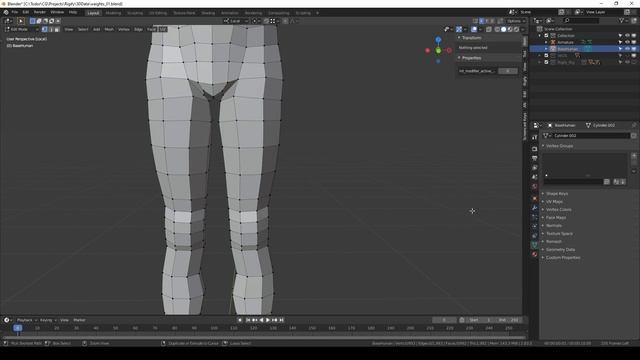This screenshot has width=640, height=360.
Task: Enable edge select mode
Action: tap(51, 29)
